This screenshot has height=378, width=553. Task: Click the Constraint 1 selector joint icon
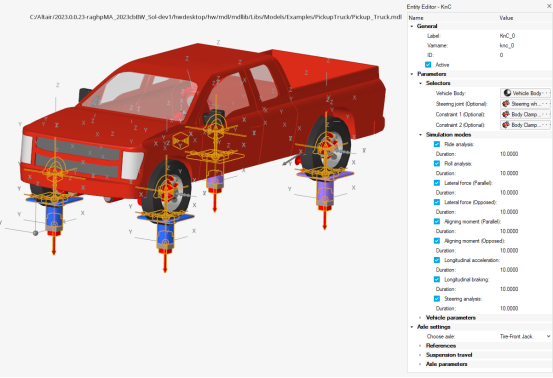[506, 114]
